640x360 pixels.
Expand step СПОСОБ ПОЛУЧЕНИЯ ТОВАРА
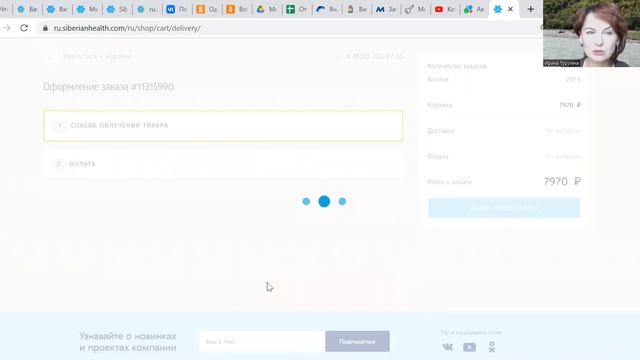(223, 125)
